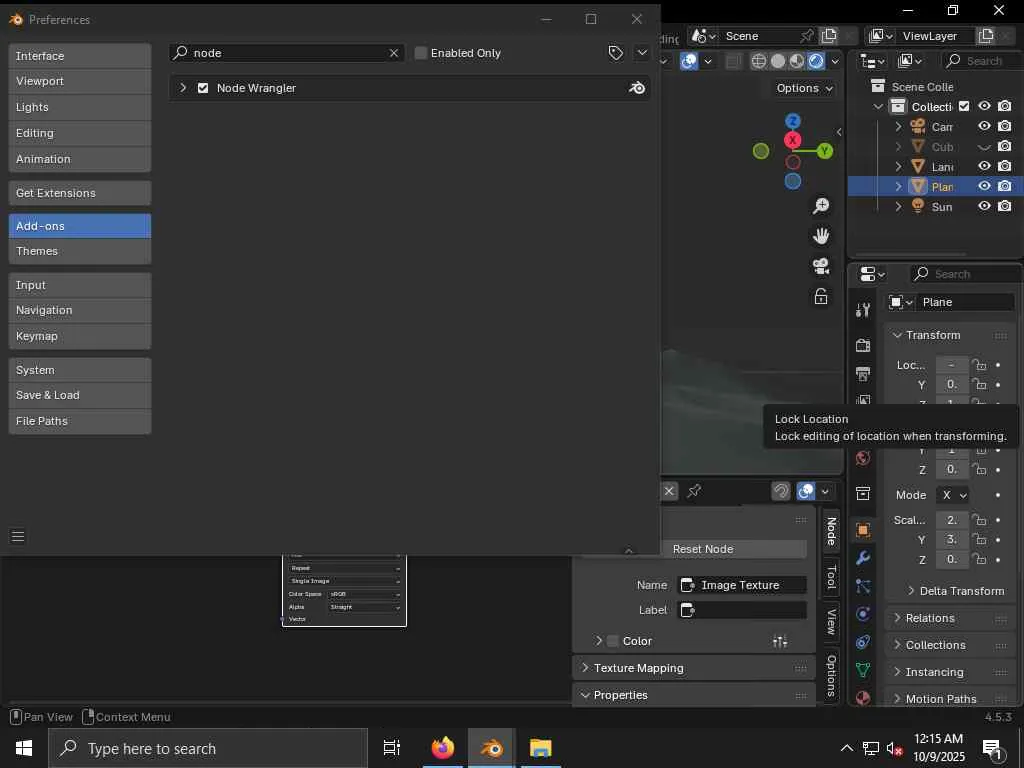
Task: Click the Windows Start button
Action: 24,748
